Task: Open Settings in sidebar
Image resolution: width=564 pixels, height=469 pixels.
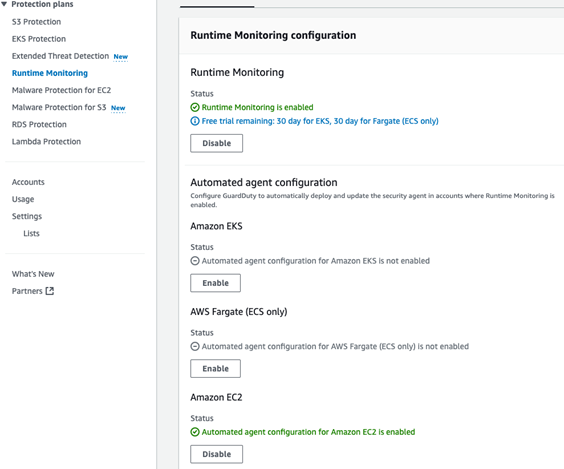Action: (x=27, y=217)
